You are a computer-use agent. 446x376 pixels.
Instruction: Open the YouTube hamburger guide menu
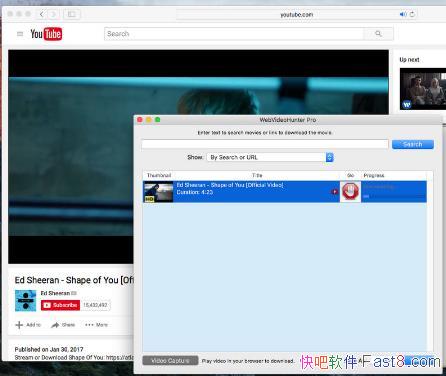pos(20,34)
